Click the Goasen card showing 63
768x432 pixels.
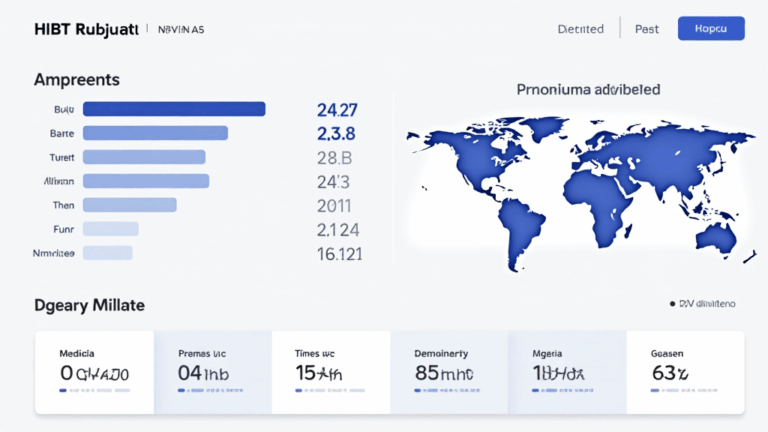(x=684, y=372)
